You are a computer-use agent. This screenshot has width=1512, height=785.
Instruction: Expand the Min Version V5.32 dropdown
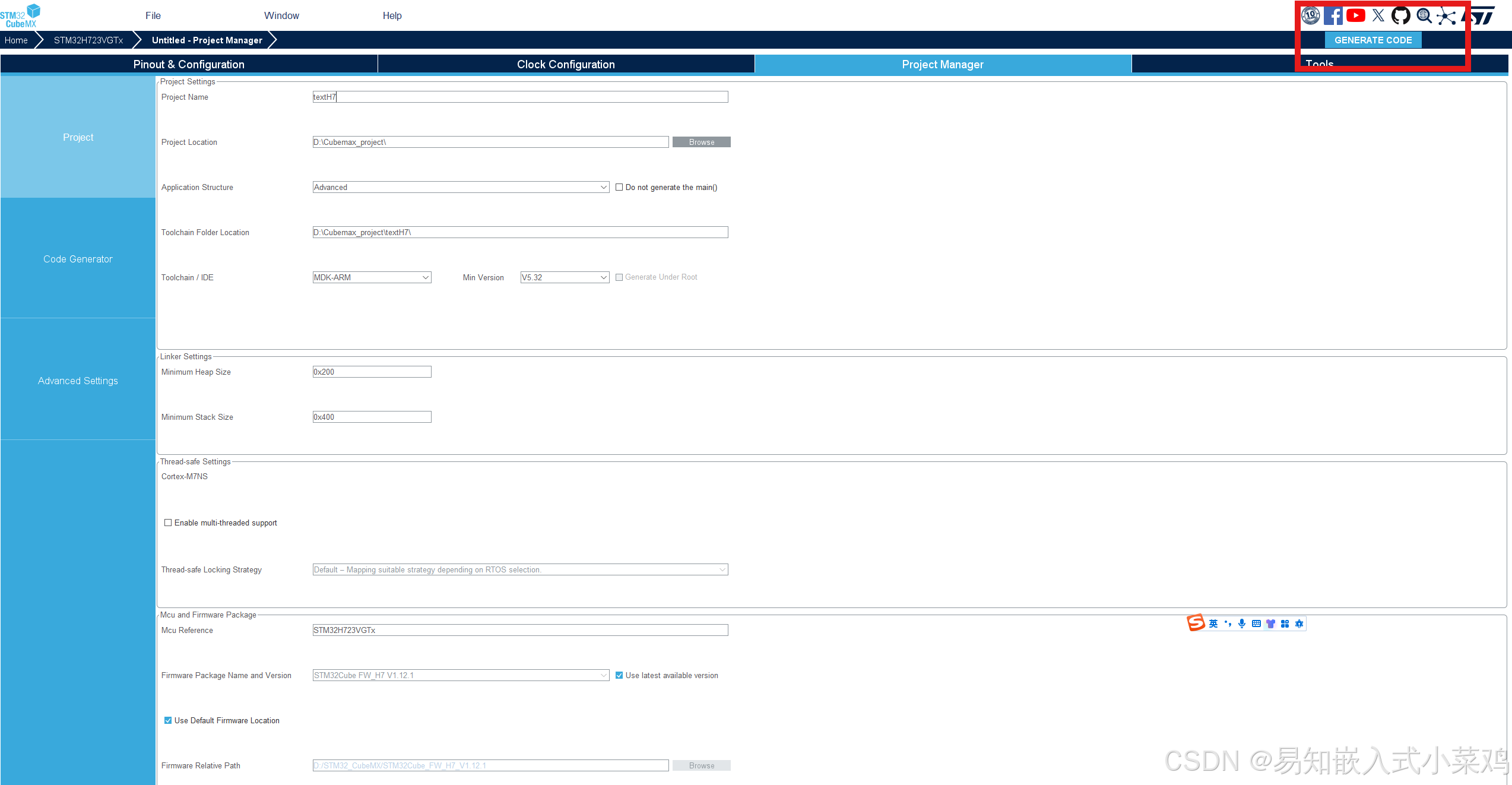[x=603, y=277]
